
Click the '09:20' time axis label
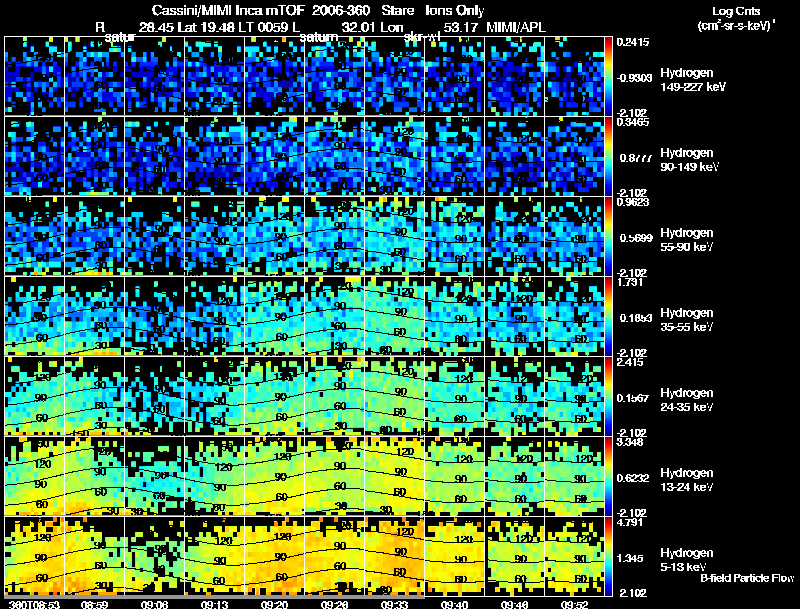pos(274,604)
